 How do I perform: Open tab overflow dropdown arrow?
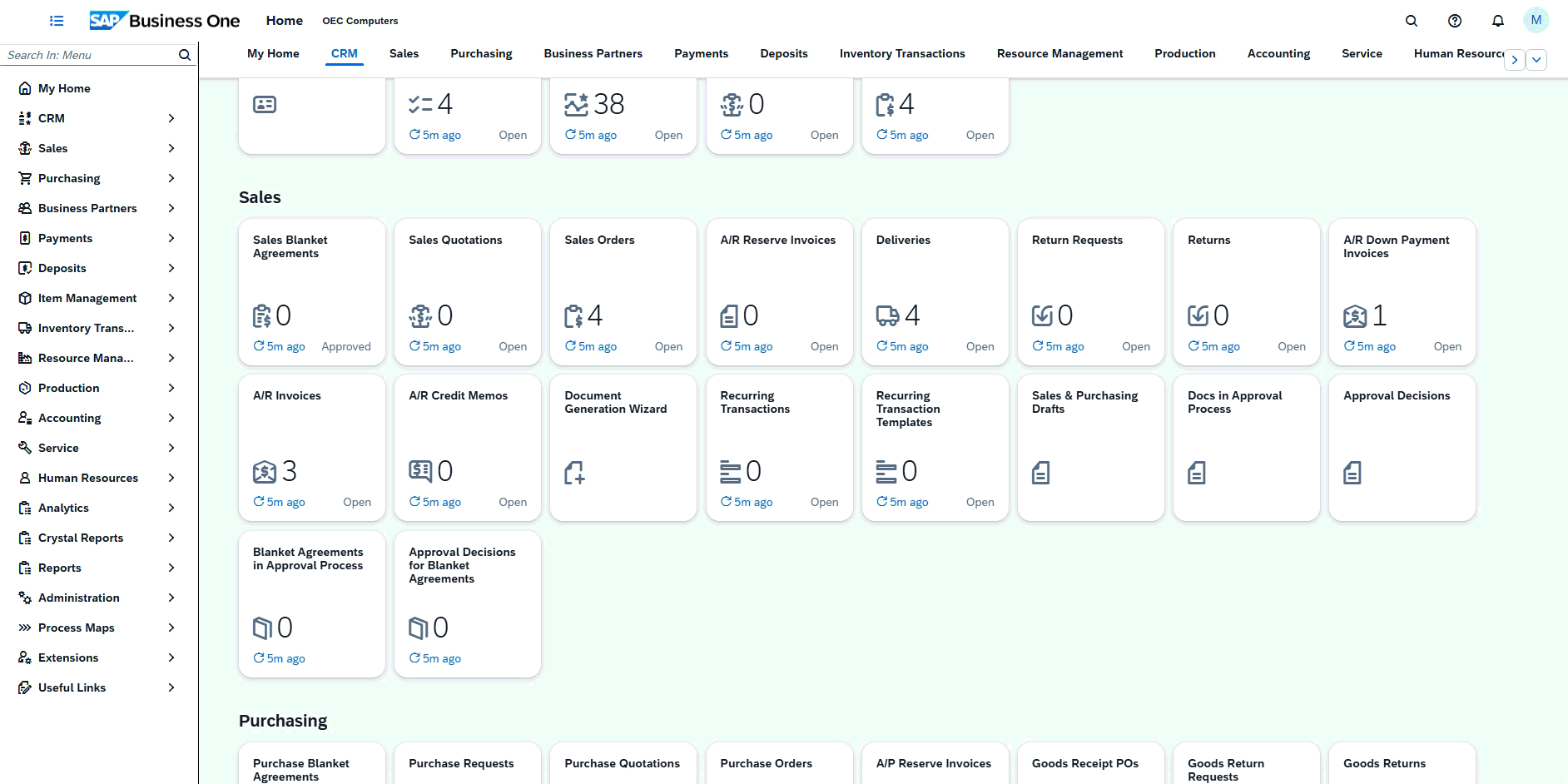[1536, 60]
